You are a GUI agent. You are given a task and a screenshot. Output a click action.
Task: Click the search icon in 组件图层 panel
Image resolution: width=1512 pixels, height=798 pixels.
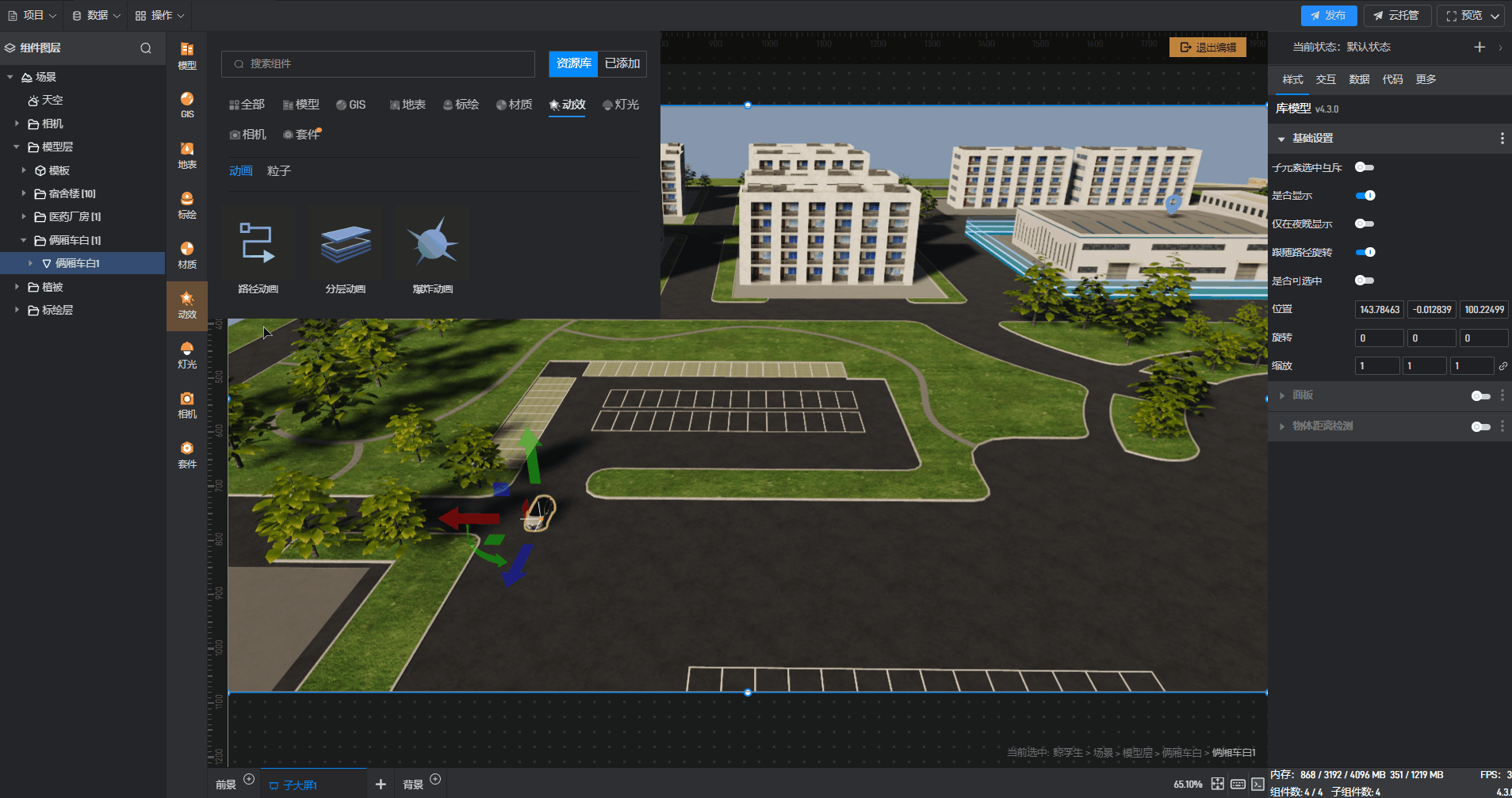click(x=146, y=48)
